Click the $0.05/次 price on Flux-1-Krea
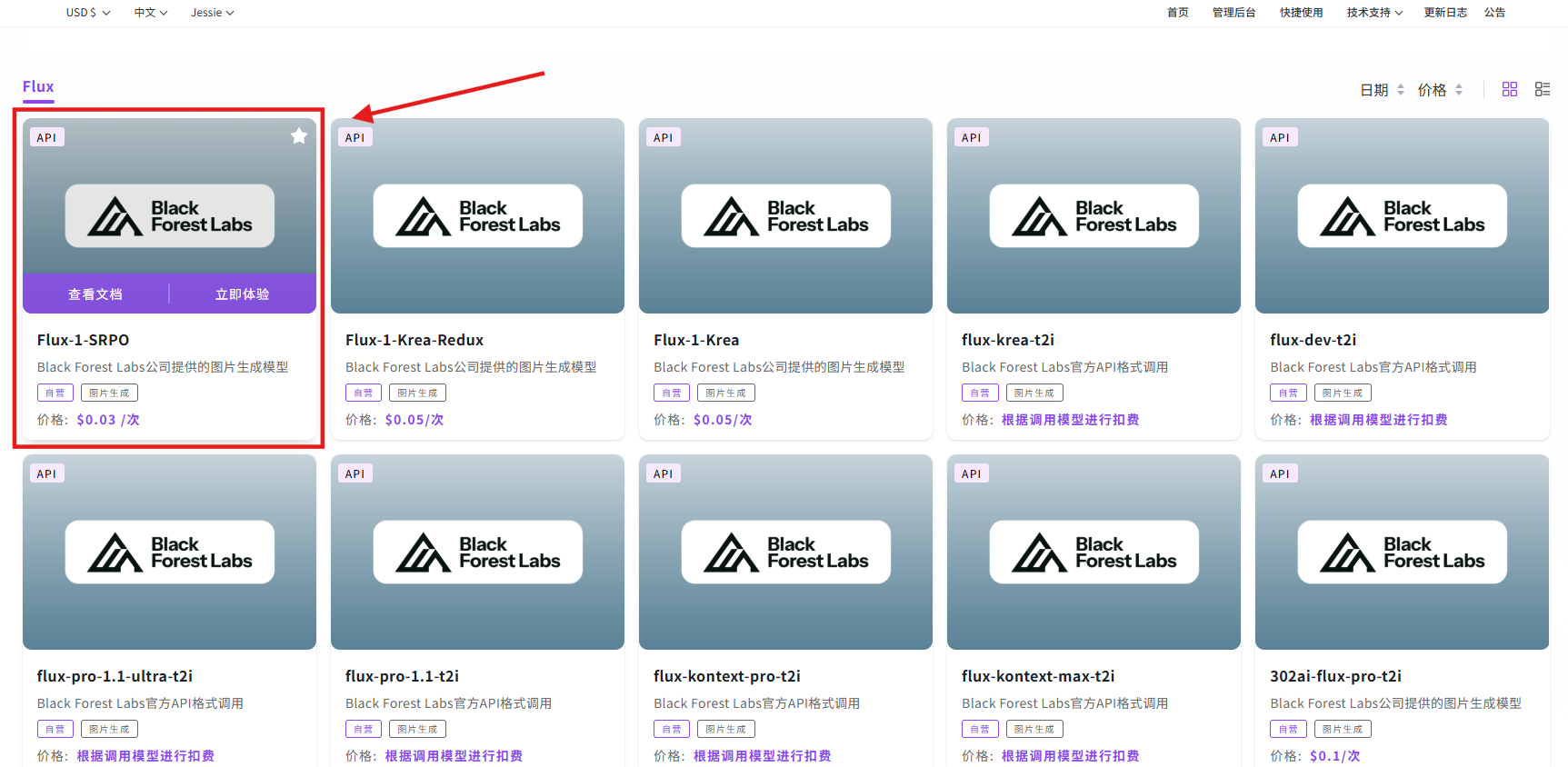Viewport: 1568px width, 767px height. click(723, 420)
